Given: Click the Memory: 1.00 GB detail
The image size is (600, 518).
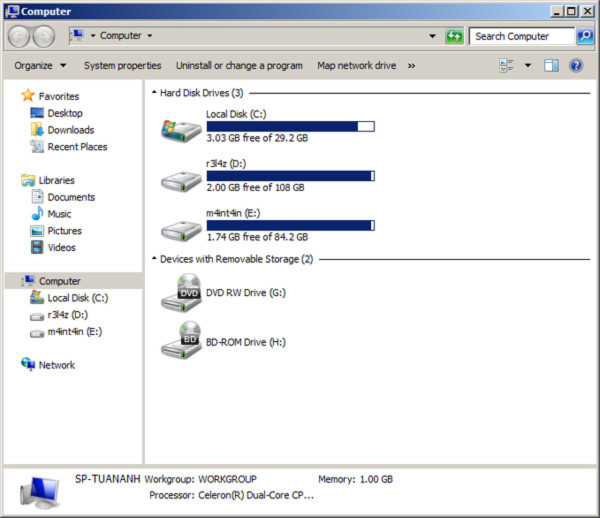Looking at the screenshot, I should pyautogui.click(x=355, y=479).
